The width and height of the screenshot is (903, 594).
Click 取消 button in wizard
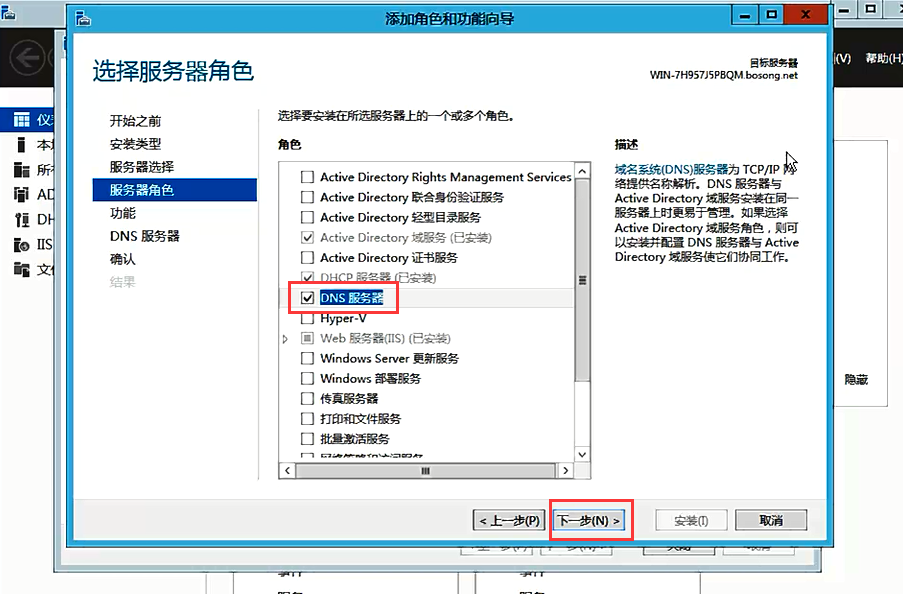click(771, 520)
